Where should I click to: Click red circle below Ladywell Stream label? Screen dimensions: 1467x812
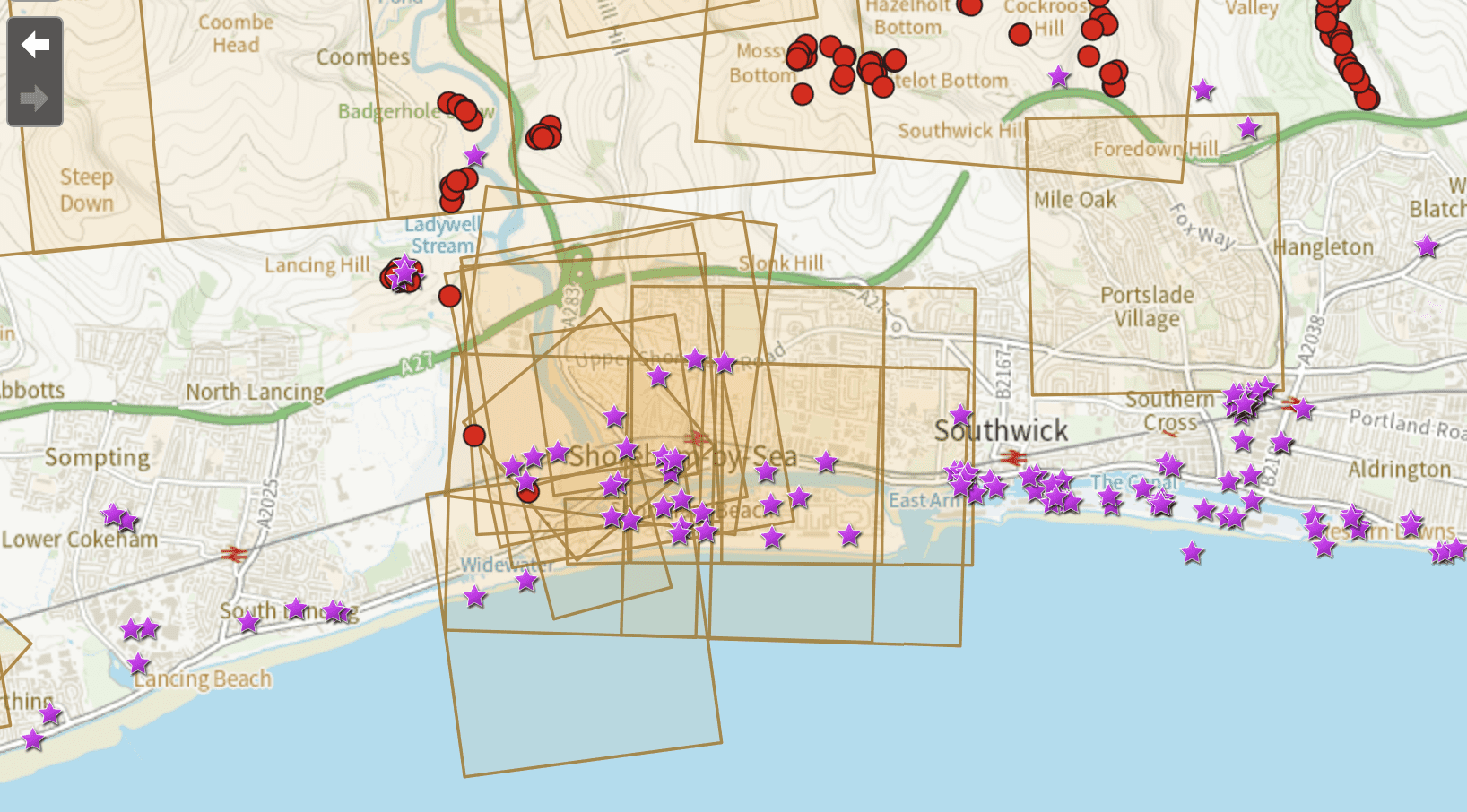(450, 296)
